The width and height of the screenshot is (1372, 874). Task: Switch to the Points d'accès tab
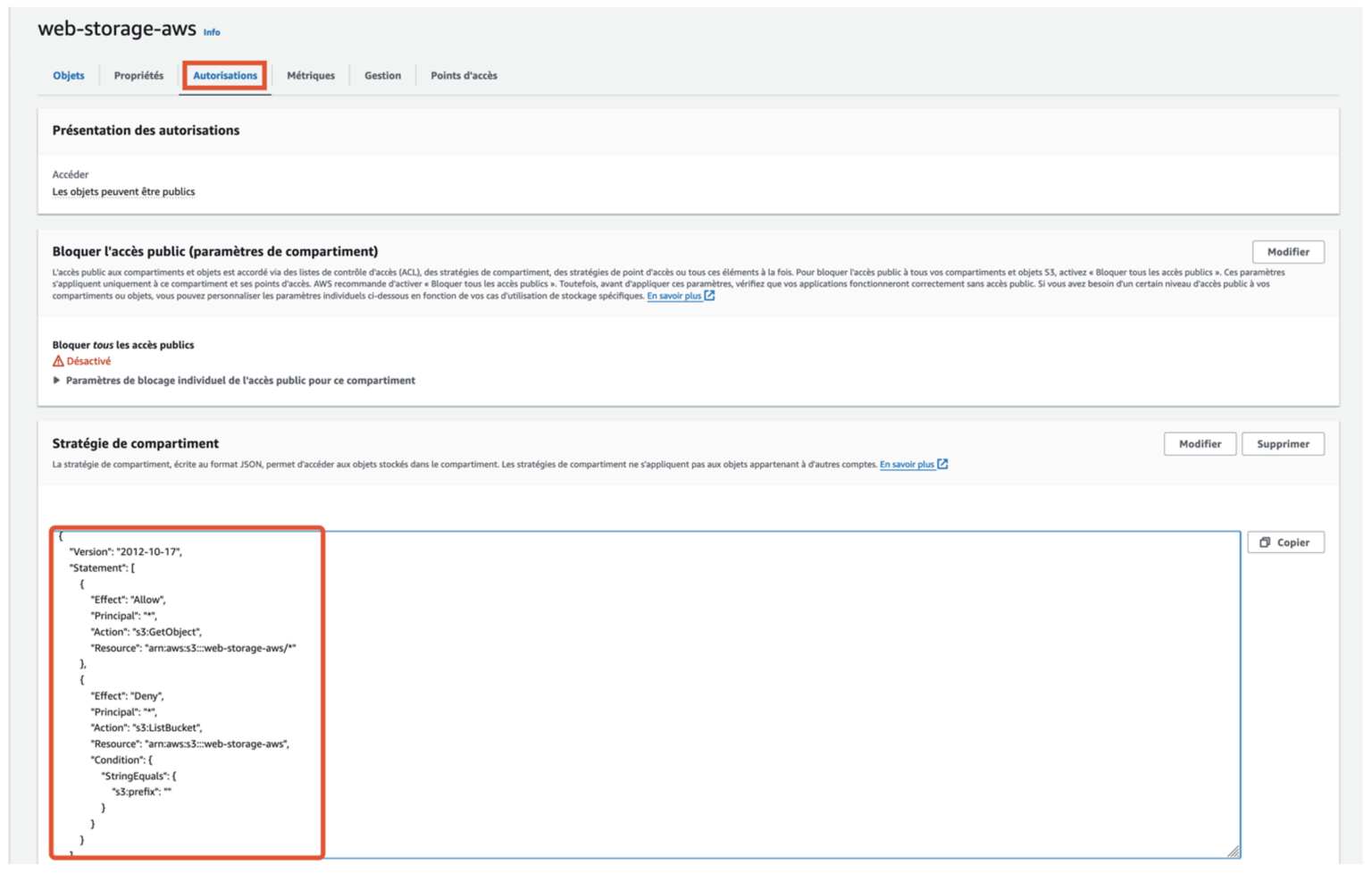pyautogui.click(x=463, y=75)
